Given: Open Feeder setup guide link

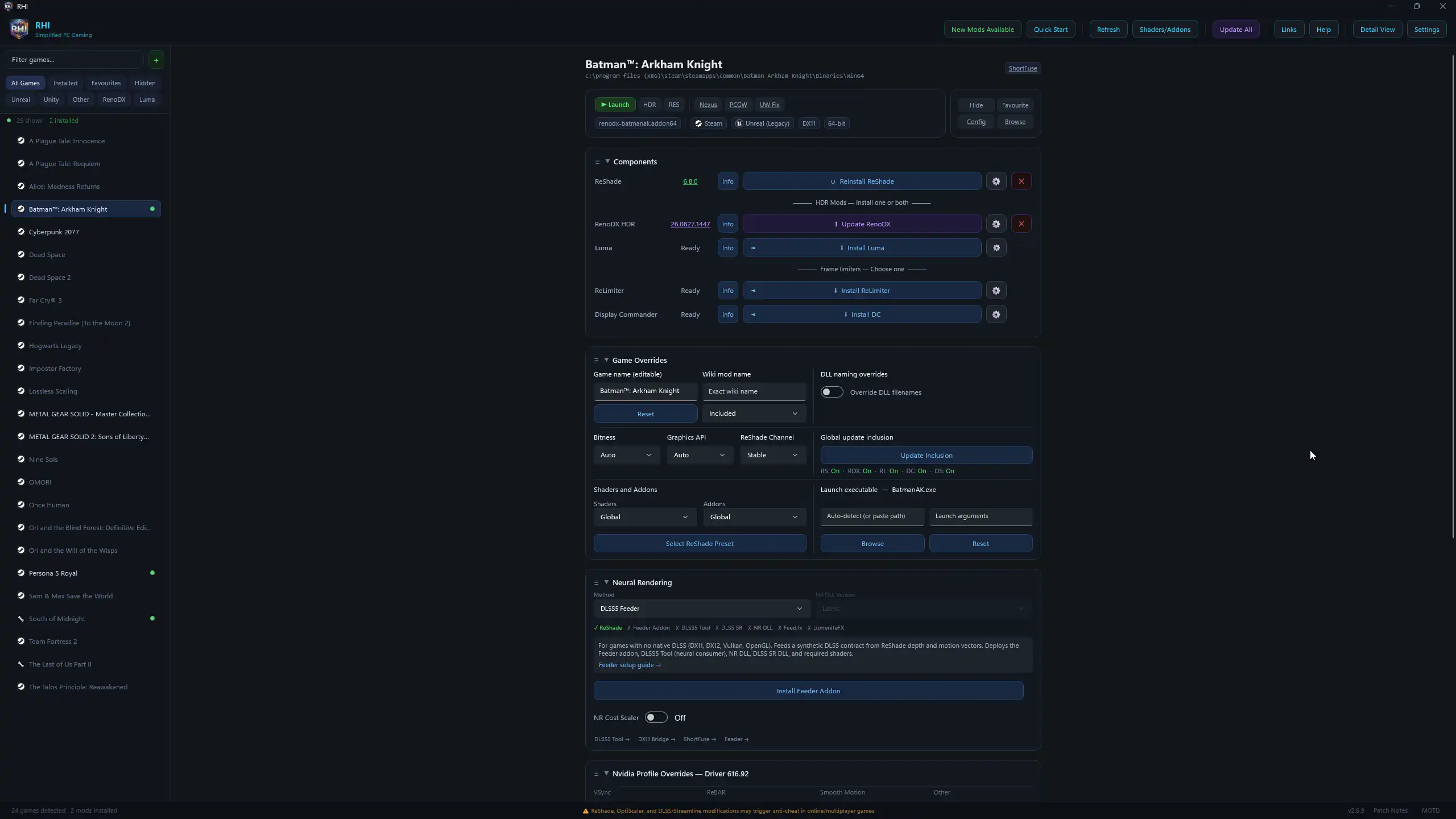Looking at the screenshot, I should click(629, 665).
